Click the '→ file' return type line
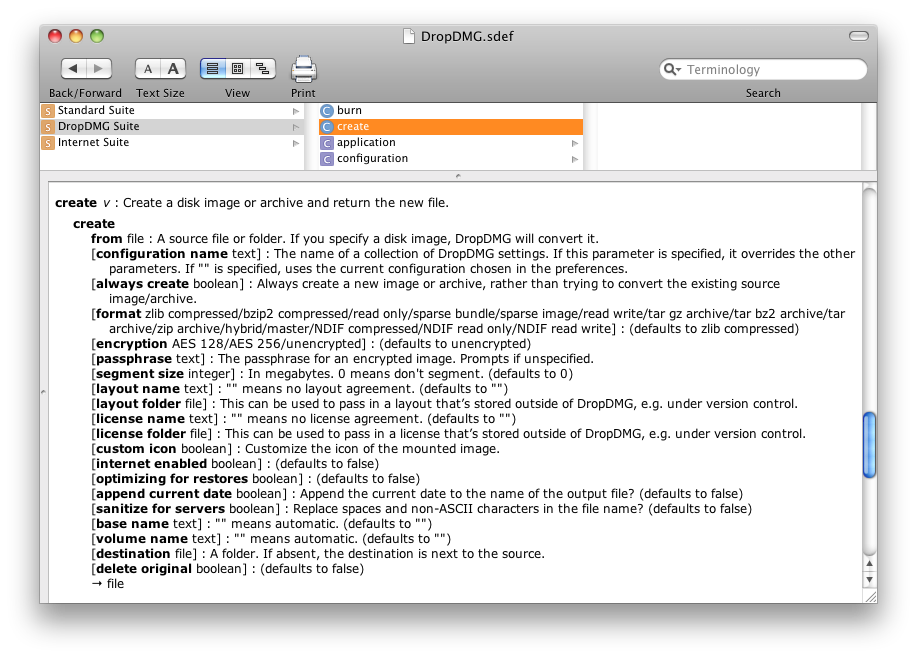This screenshot has width=917, height=658. tap(108, 584)
